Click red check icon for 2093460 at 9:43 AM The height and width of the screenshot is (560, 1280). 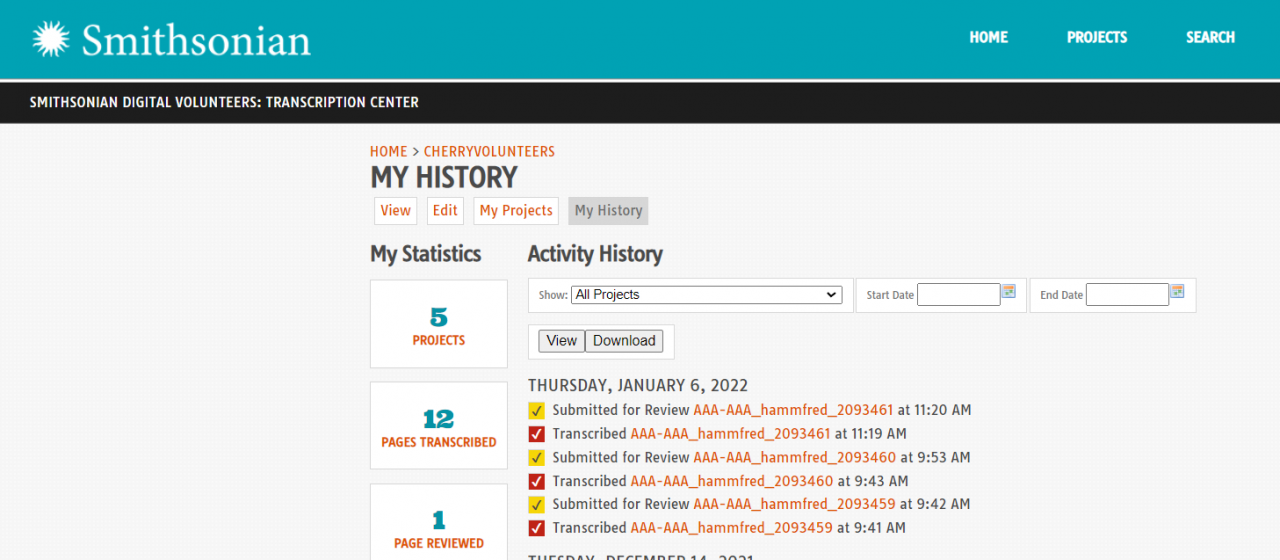pyautogui.click(x=537, y=481)
